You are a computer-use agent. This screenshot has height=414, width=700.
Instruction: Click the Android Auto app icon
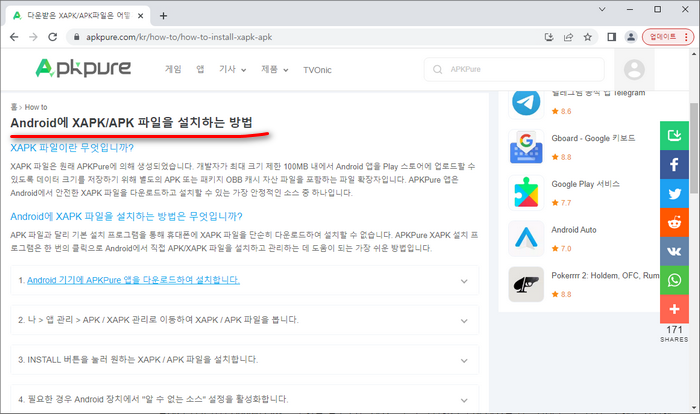pyautogui.click(x=526, y=238)
